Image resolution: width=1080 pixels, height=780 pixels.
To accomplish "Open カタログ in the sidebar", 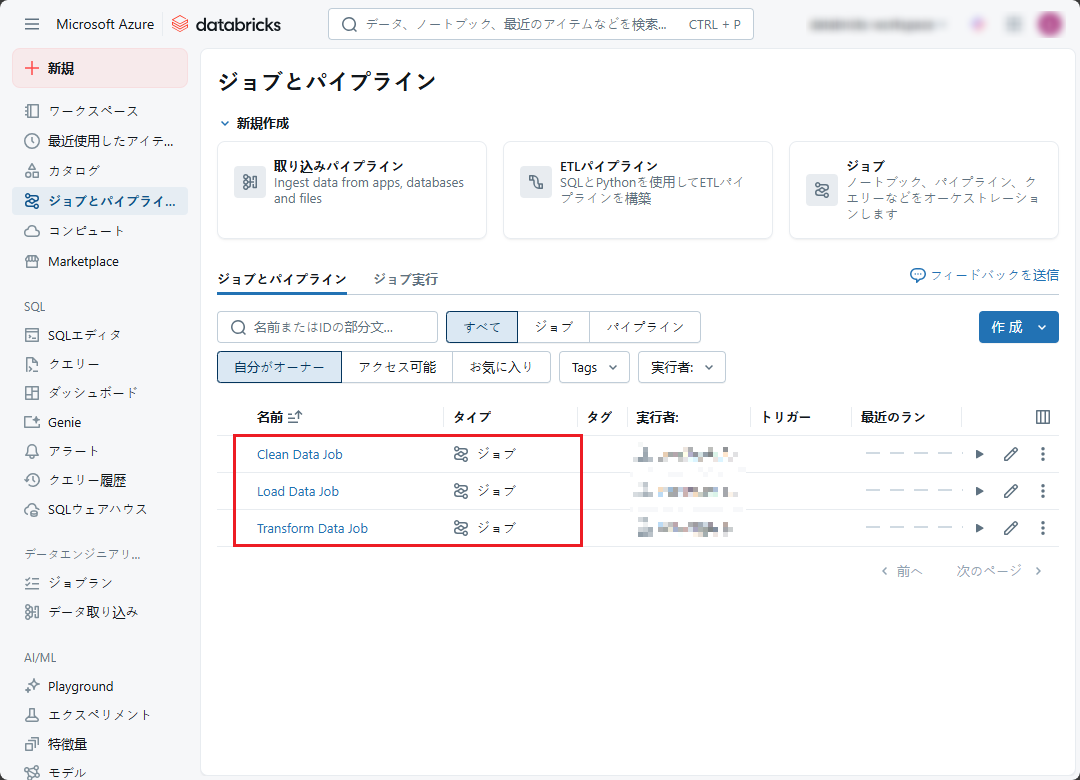I will pyautogui.click(x=74, y=171).
